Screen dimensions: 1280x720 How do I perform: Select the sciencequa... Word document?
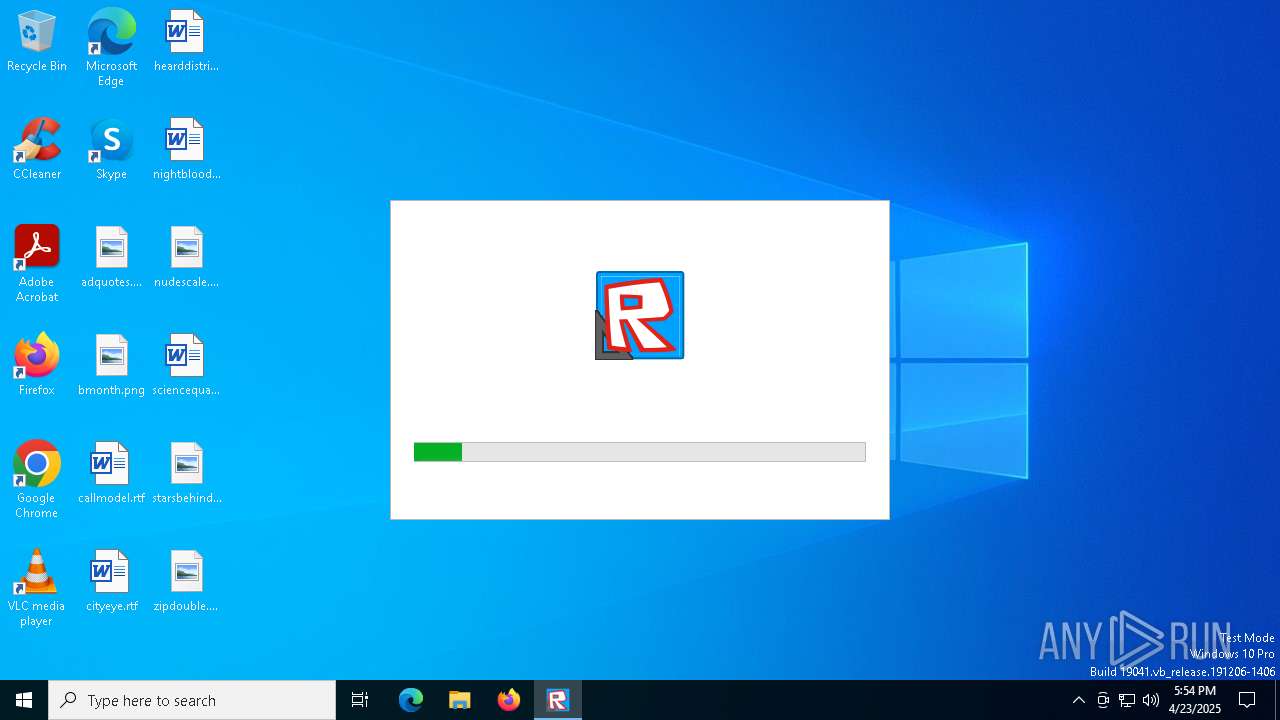click(186, 366)
